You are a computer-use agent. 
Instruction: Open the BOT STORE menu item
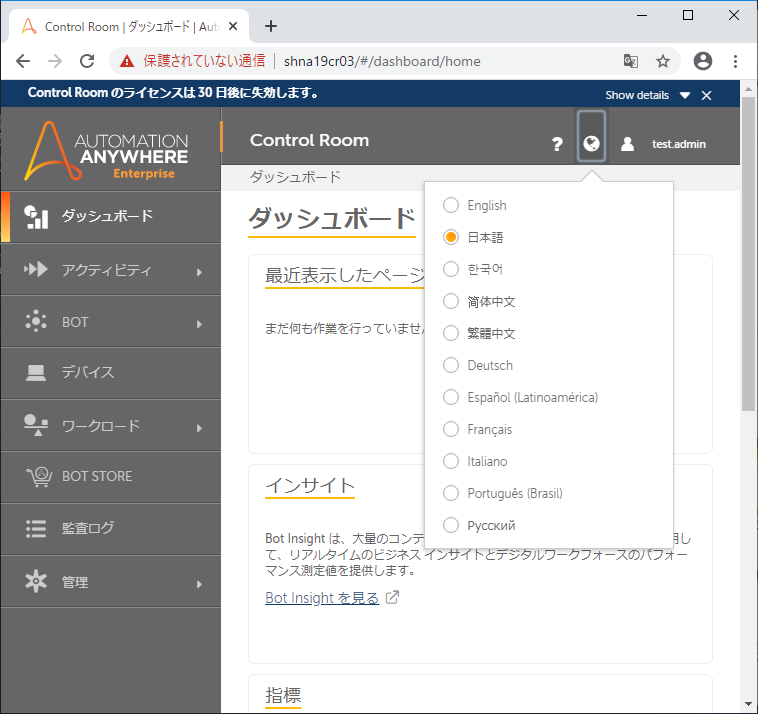111,477
